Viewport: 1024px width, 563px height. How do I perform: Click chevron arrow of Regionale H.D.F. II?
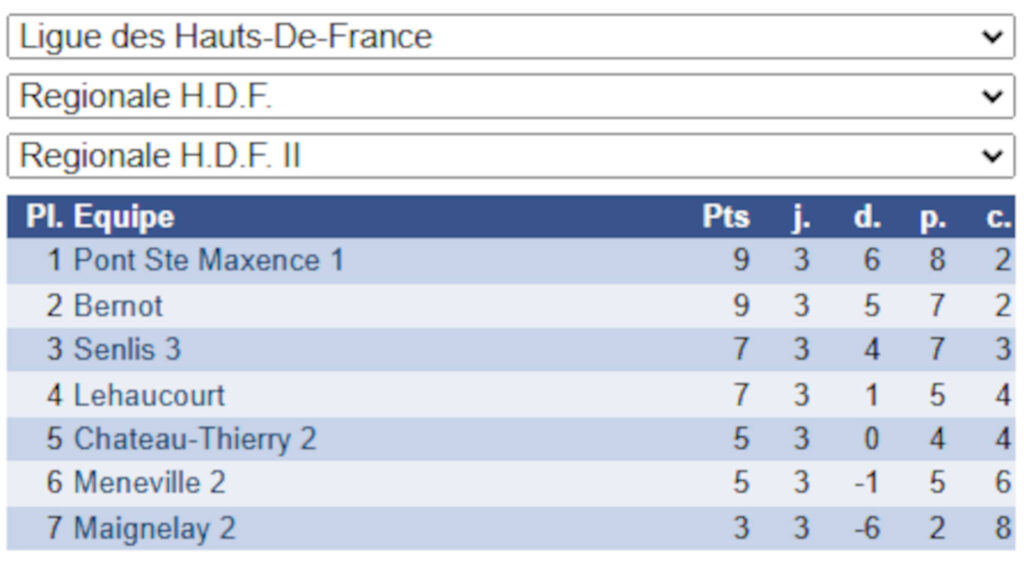coord(992,155)
